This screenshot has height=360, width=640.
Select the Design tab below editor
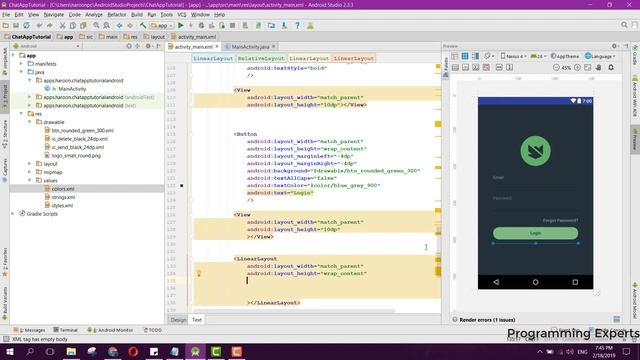178,320
